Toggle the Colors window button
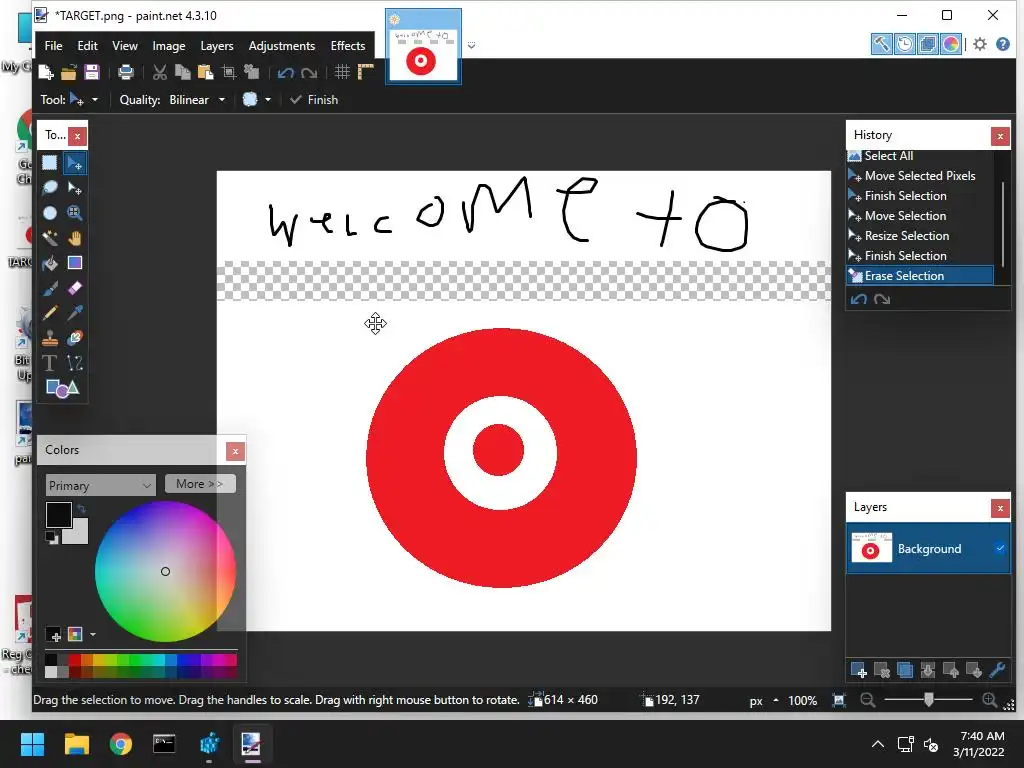 tap(951, 44)
